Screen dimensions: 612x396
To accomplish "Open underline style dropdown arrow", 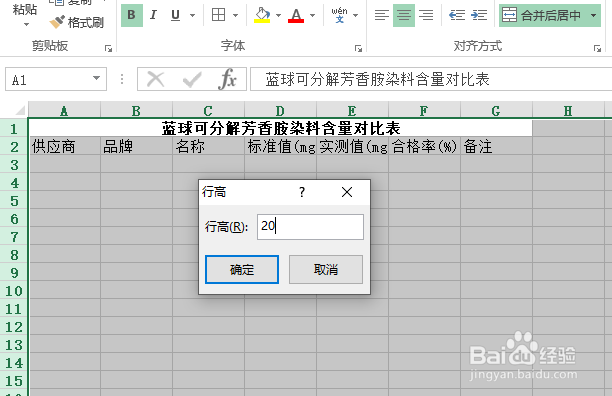I will (192, 16).
